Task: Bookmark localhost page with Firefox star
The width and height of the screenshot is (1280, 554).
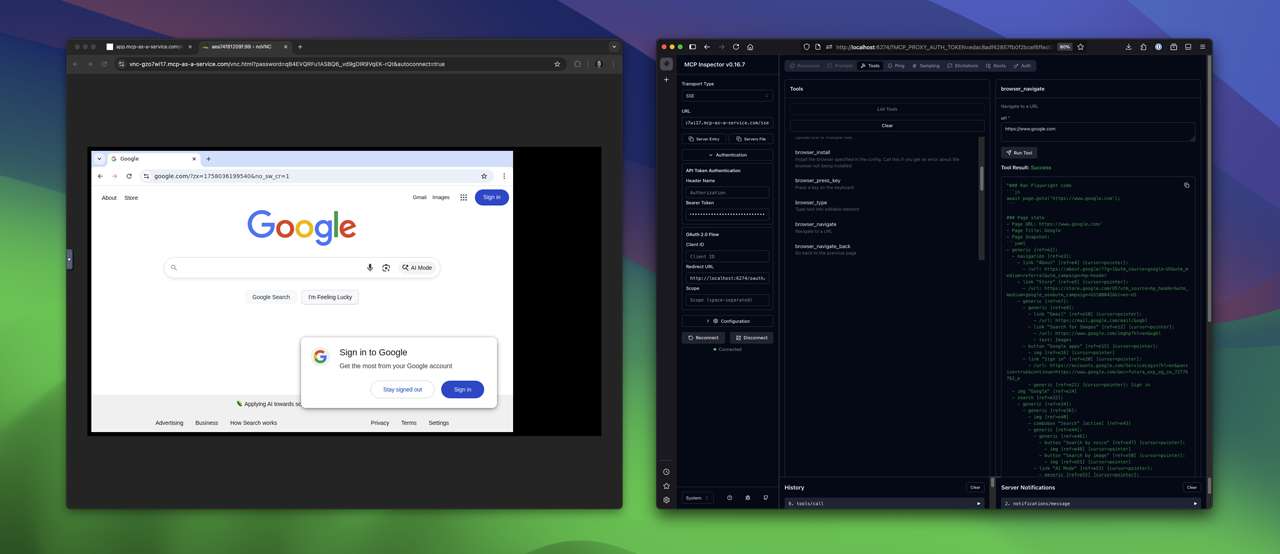Action: point(1080,47)
